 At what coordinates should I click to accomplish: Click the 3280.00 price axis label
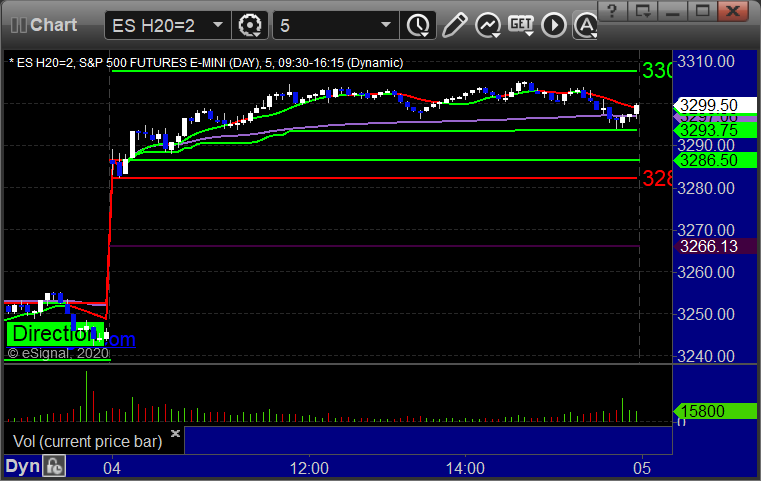706,188
